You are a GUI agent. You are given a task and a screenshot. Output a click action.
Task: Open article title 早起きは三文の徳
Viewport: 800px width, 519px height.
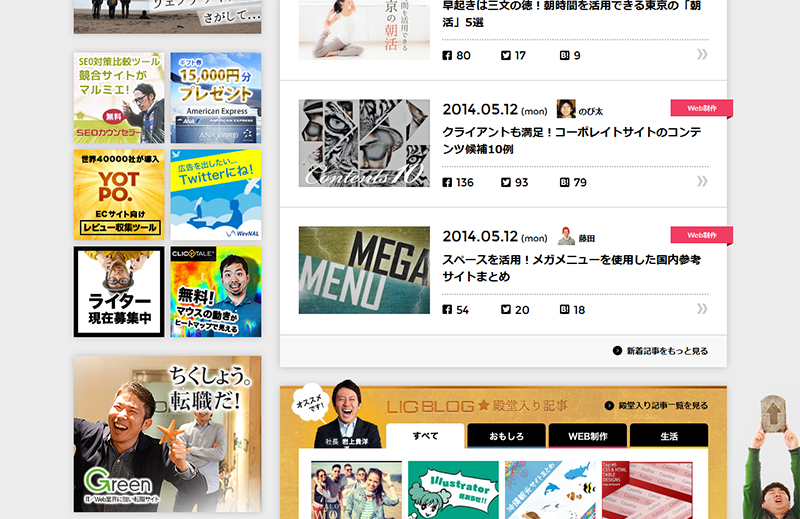coord(571,14)
